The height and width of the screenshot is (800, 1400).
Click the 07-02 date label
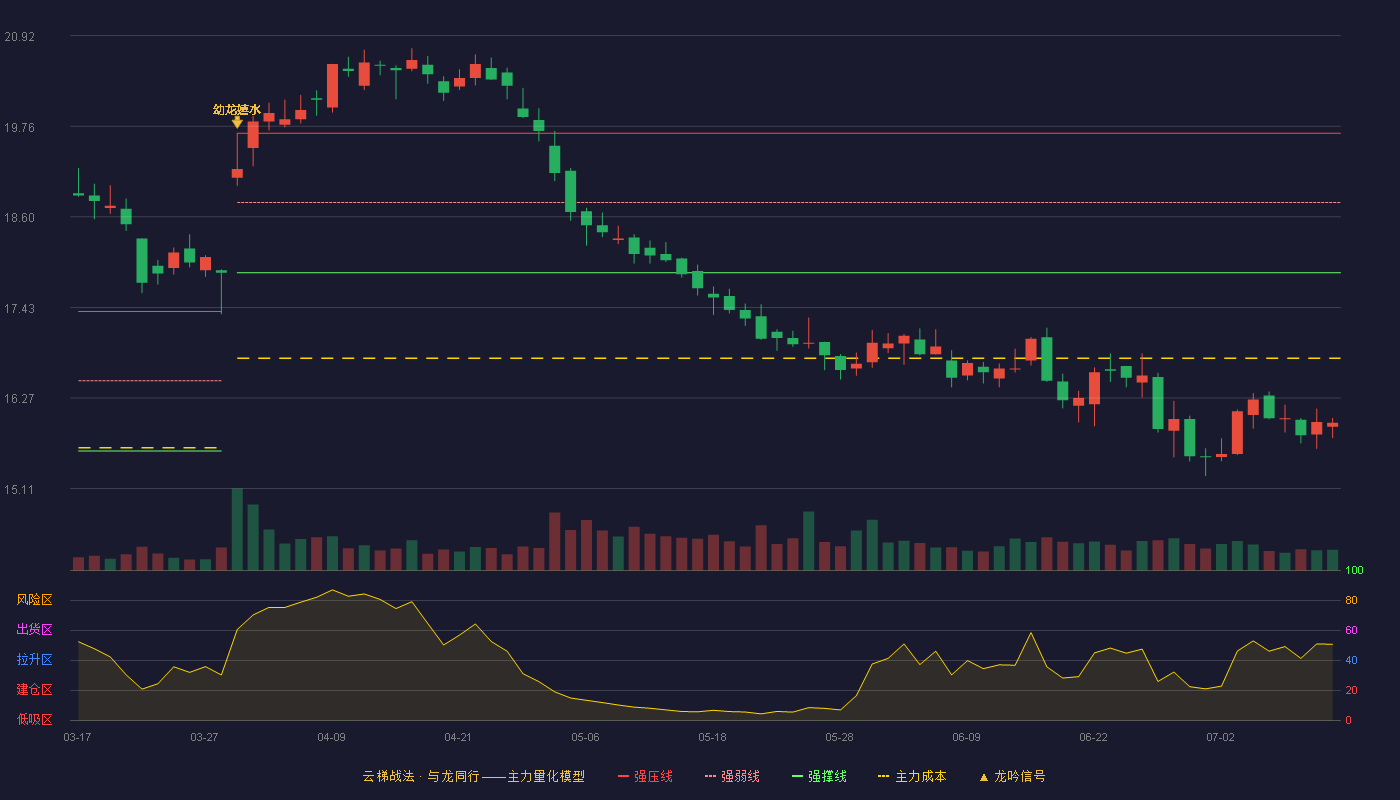[x=1220, y=737]
